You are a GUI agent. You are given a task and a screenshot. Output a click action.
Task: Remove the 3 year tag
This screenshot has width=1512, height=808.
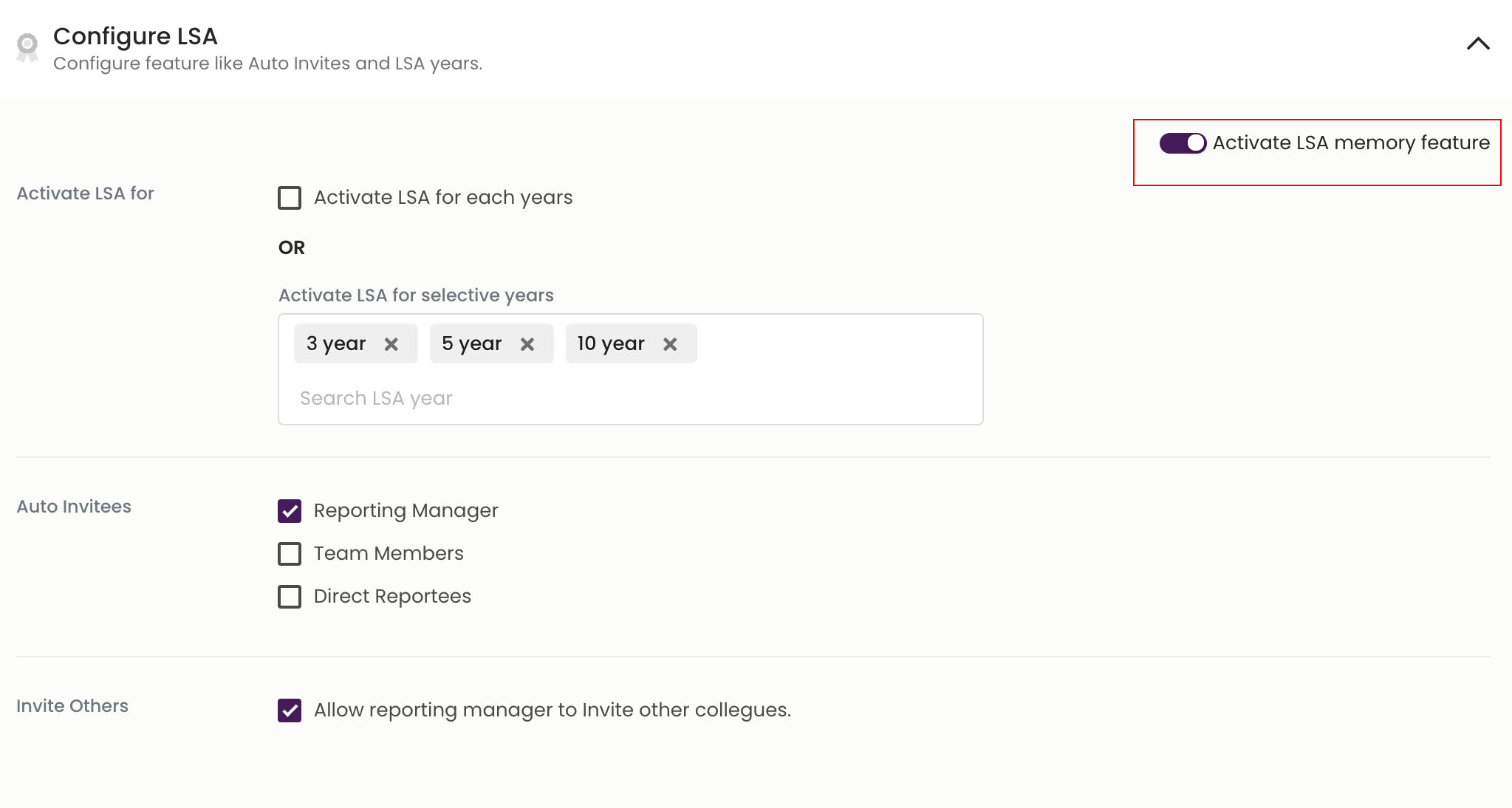391,344
